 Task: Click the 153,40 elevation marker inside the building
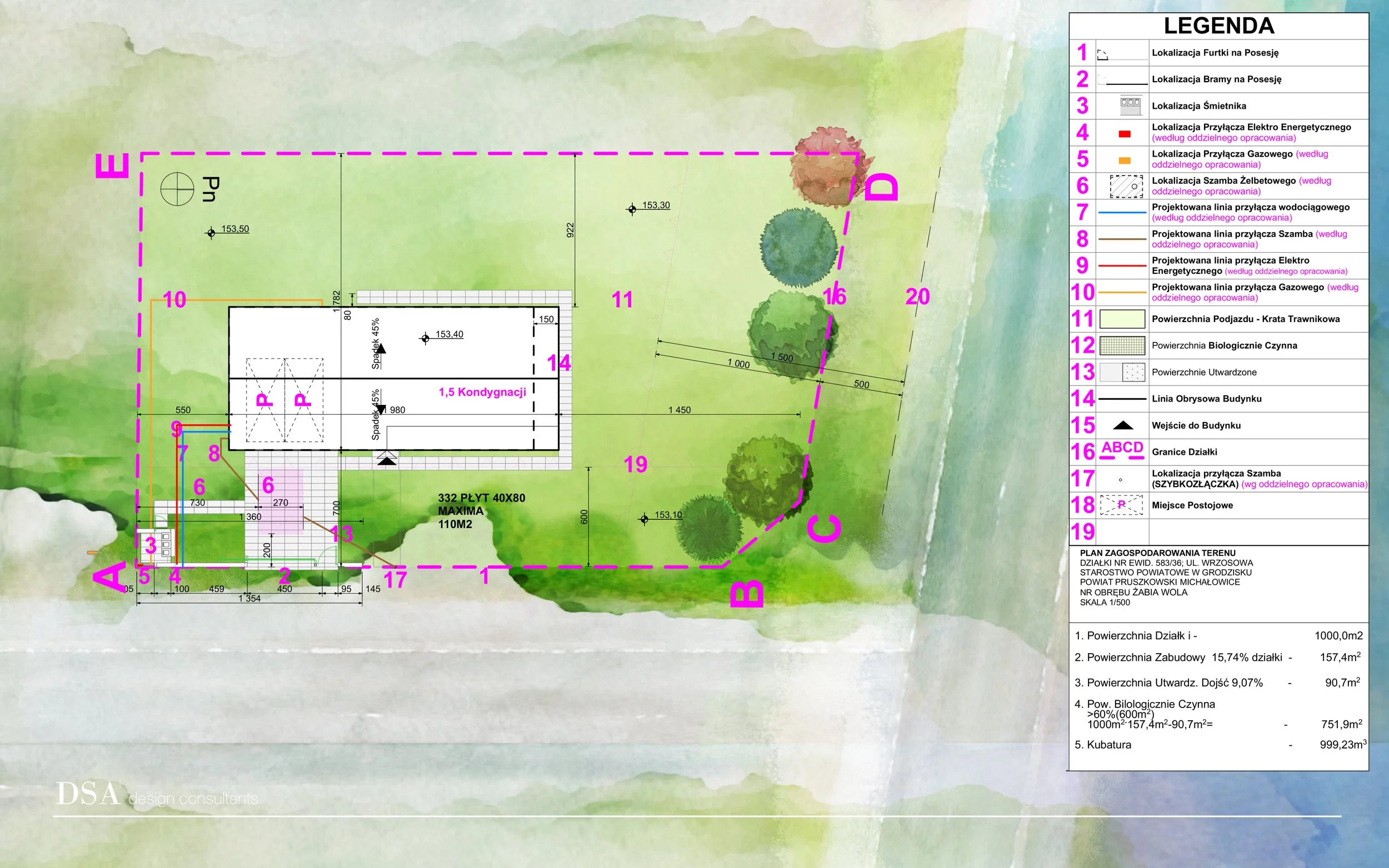(425, 339)
